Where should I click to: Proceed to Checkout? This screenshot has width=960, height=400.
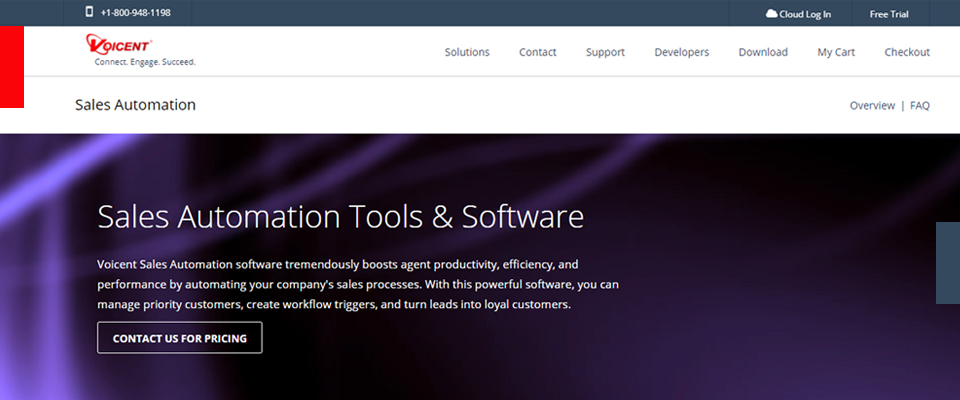pos(907,52)
